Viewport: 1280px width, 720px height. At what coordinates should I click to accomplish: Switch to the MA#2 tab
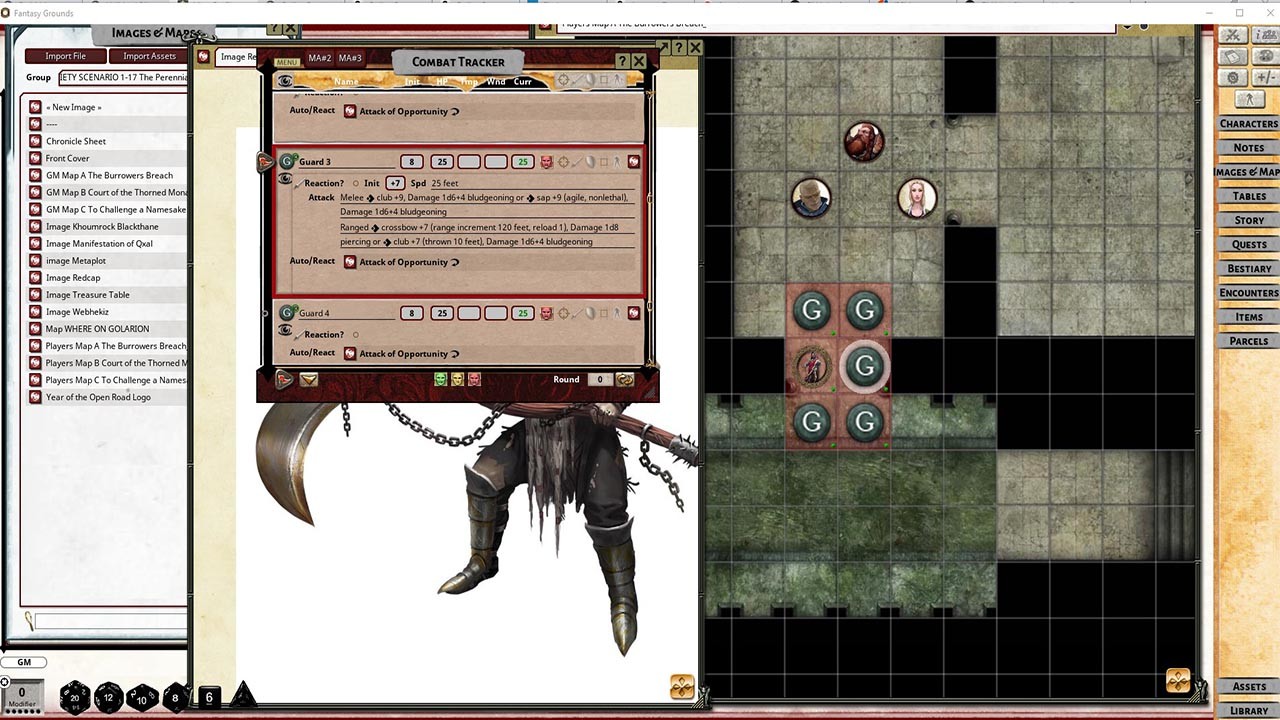pos(320,57)
